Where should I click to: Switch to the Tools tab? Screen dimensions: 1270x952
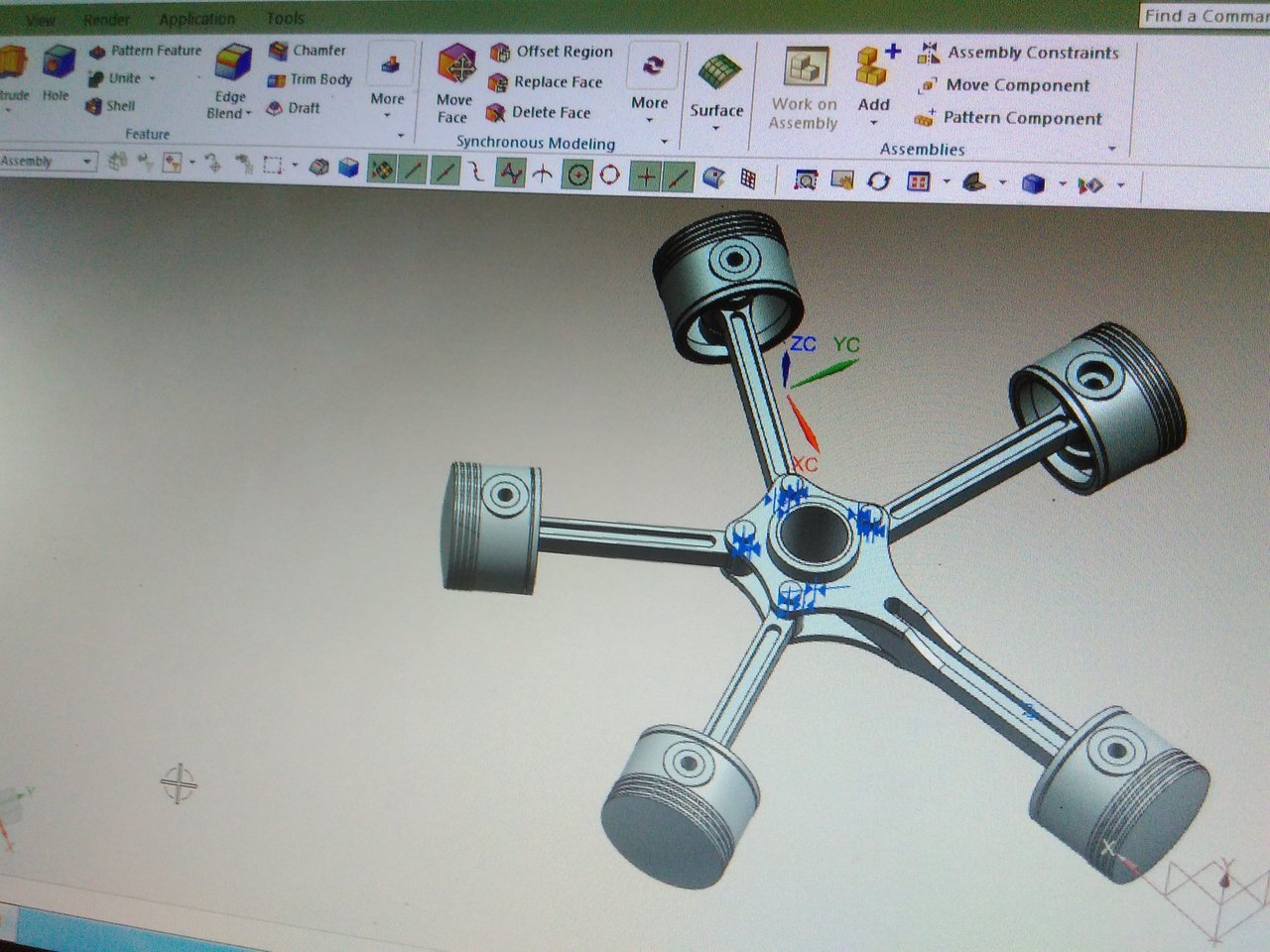[286, 18]
